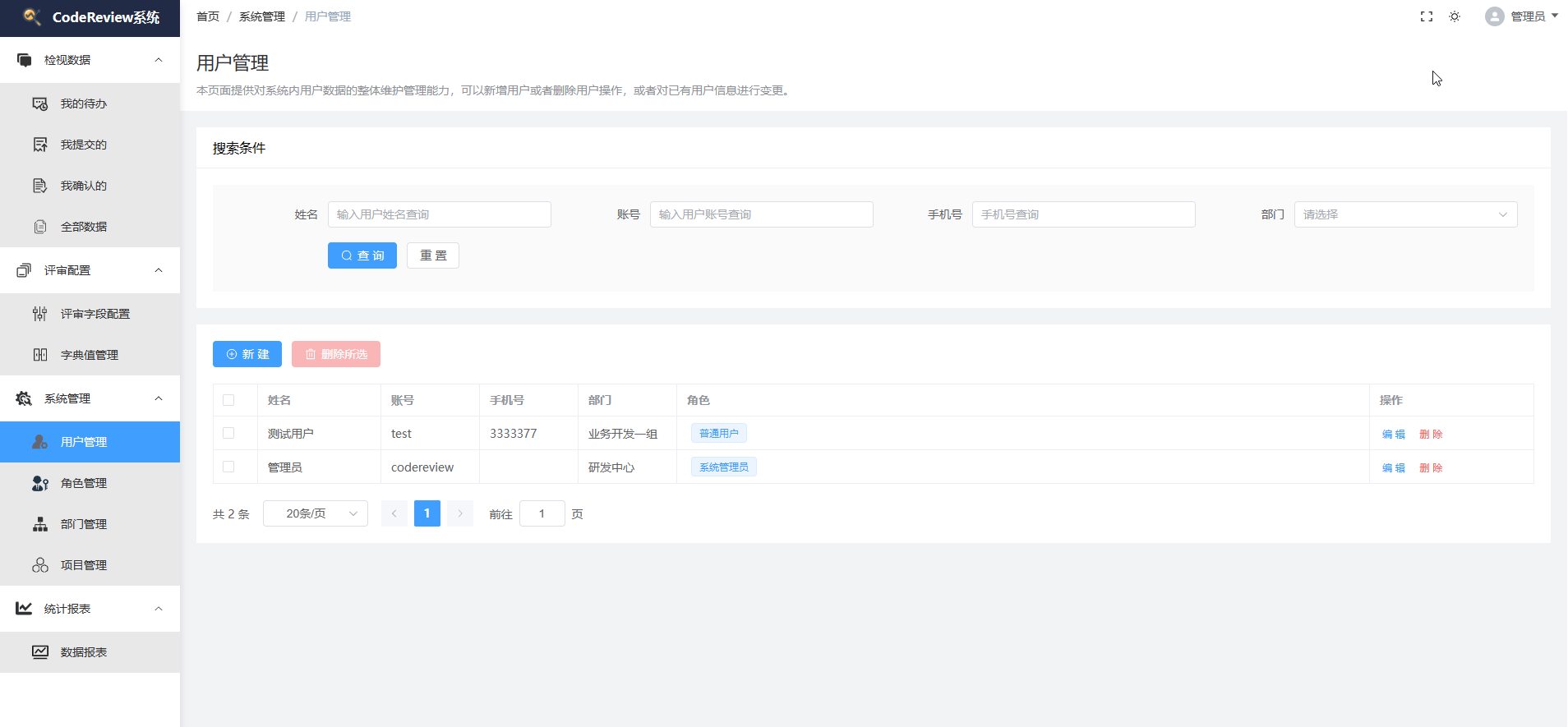Click the 部门管理 org chart icon
Screen dimensions: 1568x727
[x=39, y=524]
